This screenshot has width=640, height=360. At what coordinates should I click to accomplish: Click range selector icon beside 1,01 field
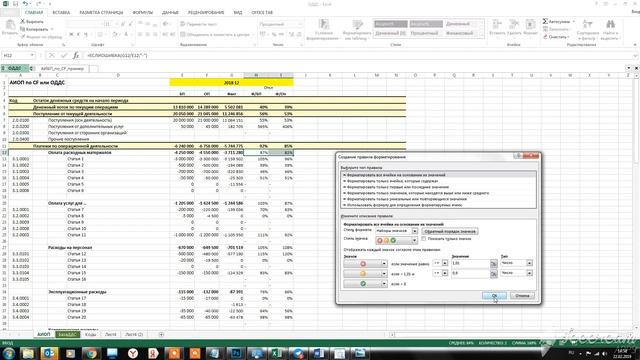[x=493, y=264]
